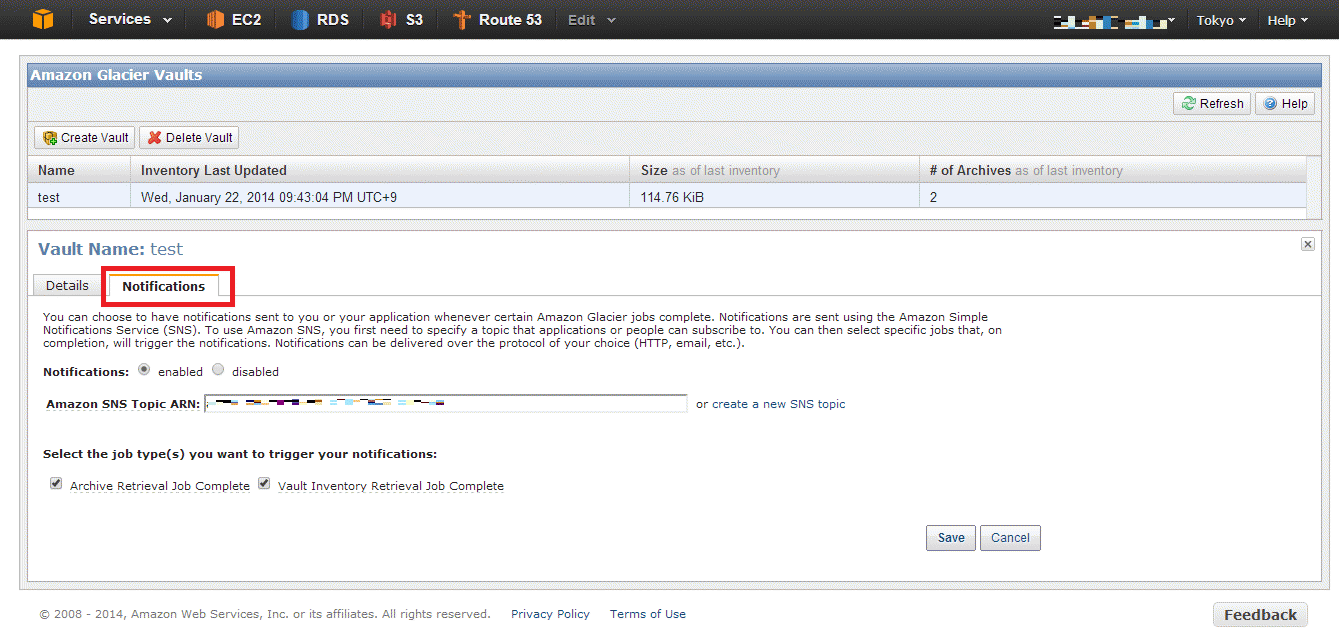The height and width of the screenshot is (638, 1339).
Task: Refresh the Glacier vaults list
Action: coord(1212,104)
